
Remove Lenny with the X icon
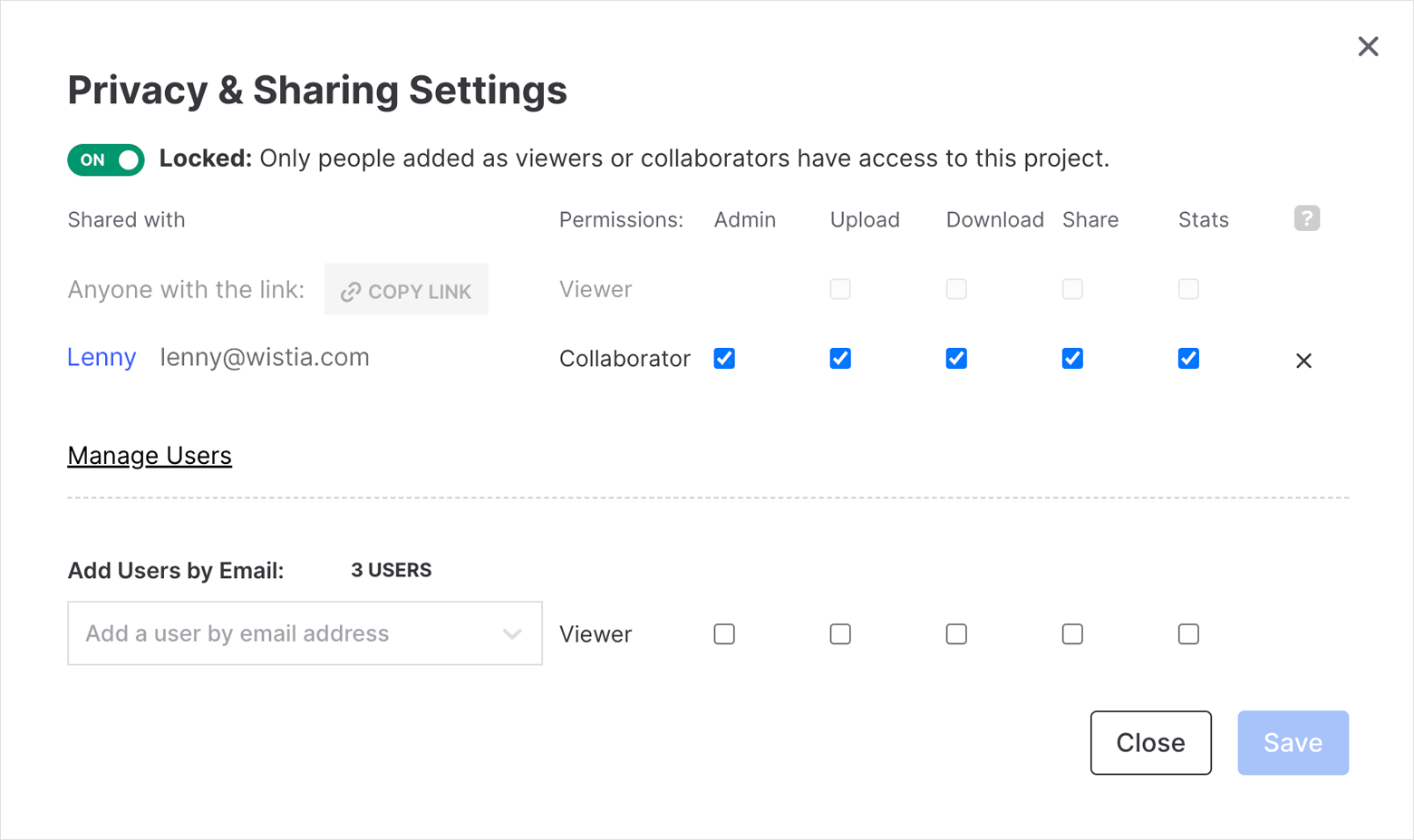tap(1303, 361)
